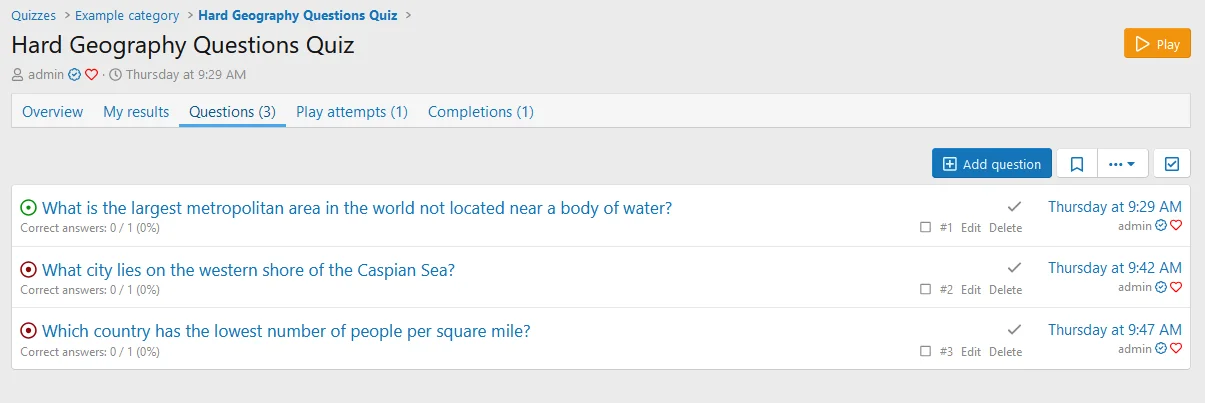Screen dimensions: 1205x403
Task: Click the bookmark icon button
Action: click(1077, 164)
